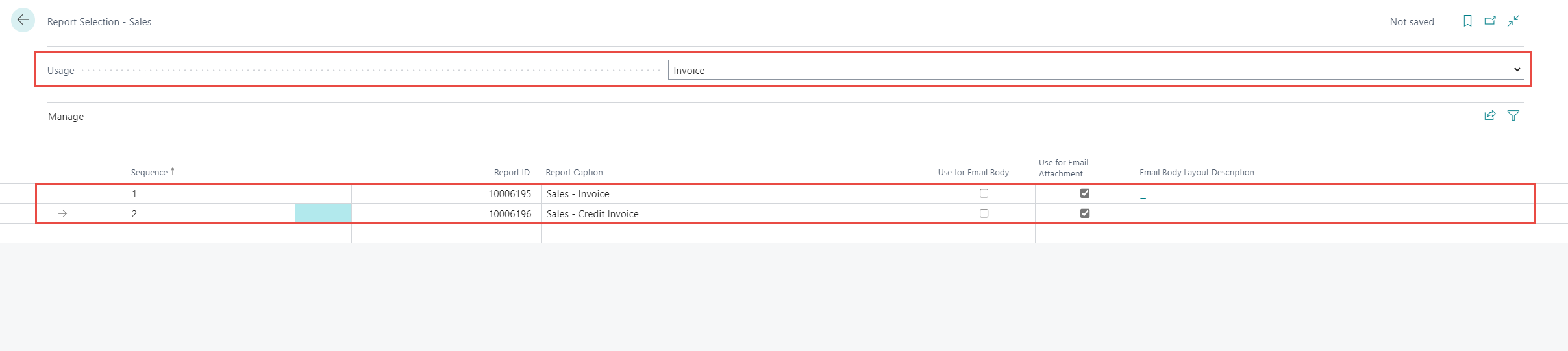Click the collapse page arrows icon
This screenshot has width=1568, height=351.
(x=1513, y=21)
